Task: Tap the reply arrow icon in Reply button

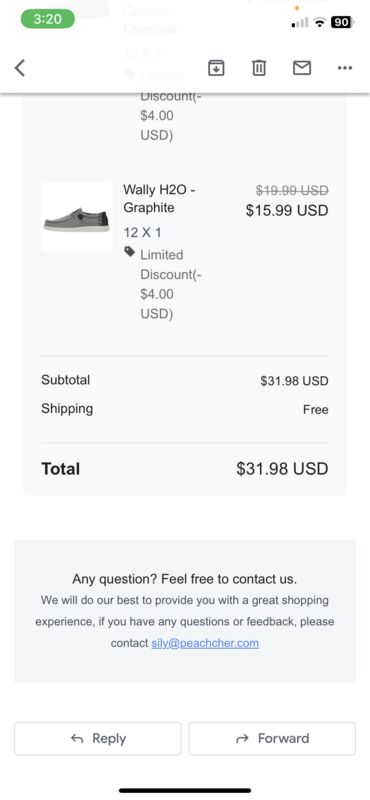Action: click(x=77, y=738)
